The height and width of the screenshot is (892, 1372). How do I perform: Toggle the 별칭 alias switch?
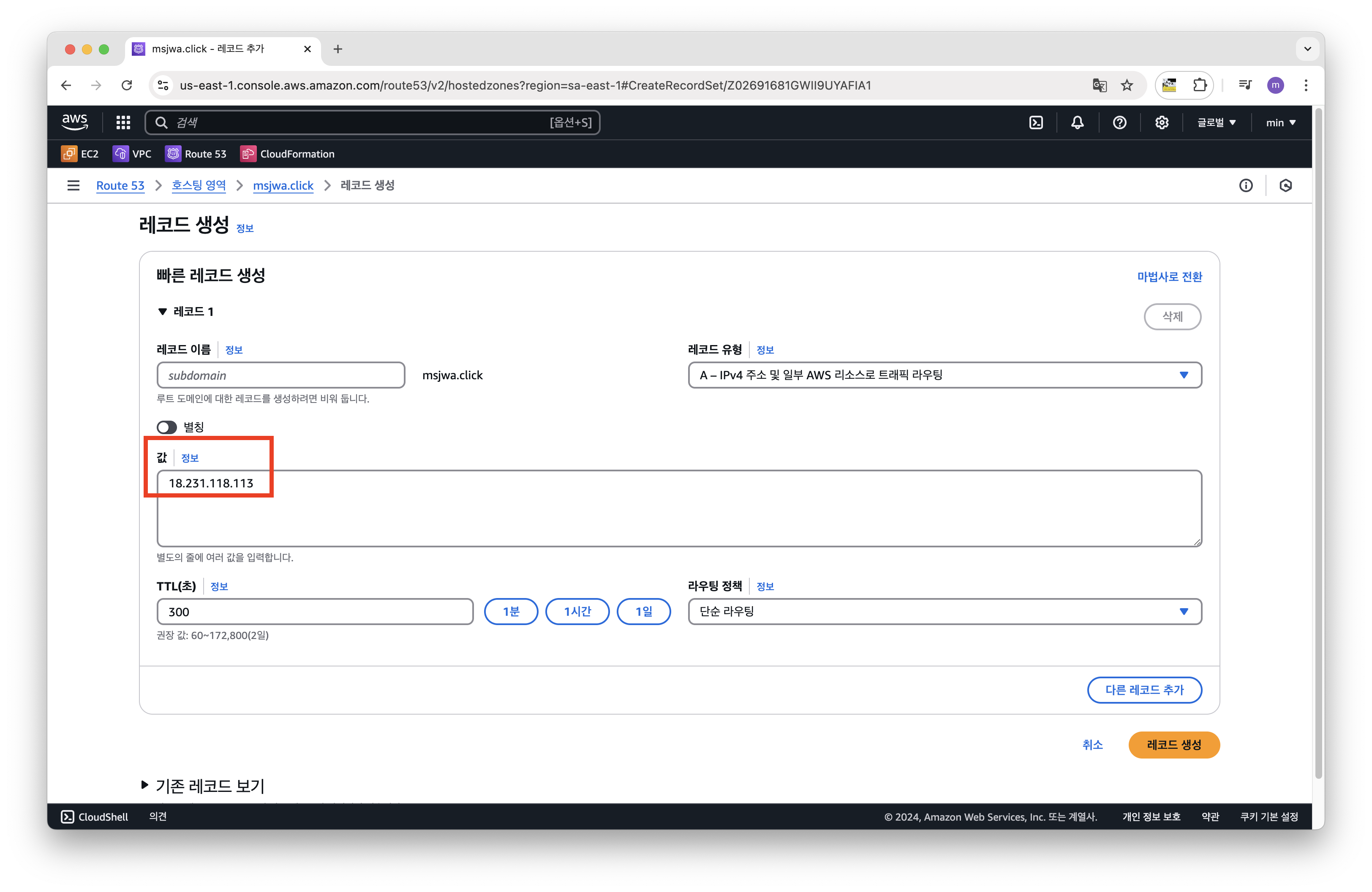166,427
